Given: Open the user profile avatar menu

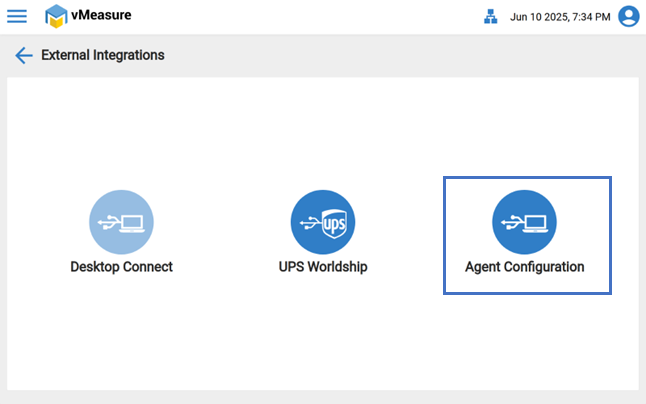Looking at the screenshot, I should (x=629, y=17).
